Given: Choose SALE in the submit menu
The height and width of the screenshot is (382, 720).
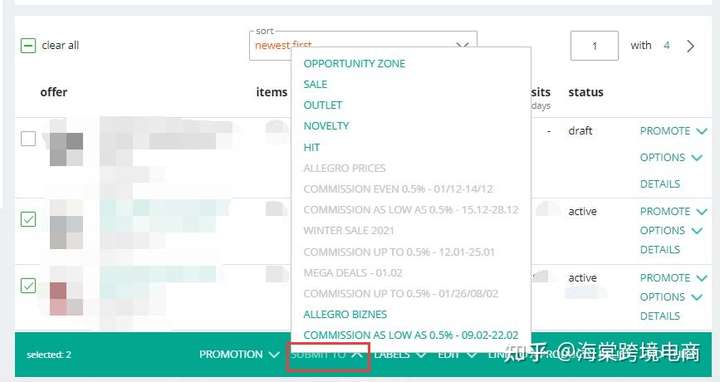Looking at the screenshot, I should [x=315, y=84].
